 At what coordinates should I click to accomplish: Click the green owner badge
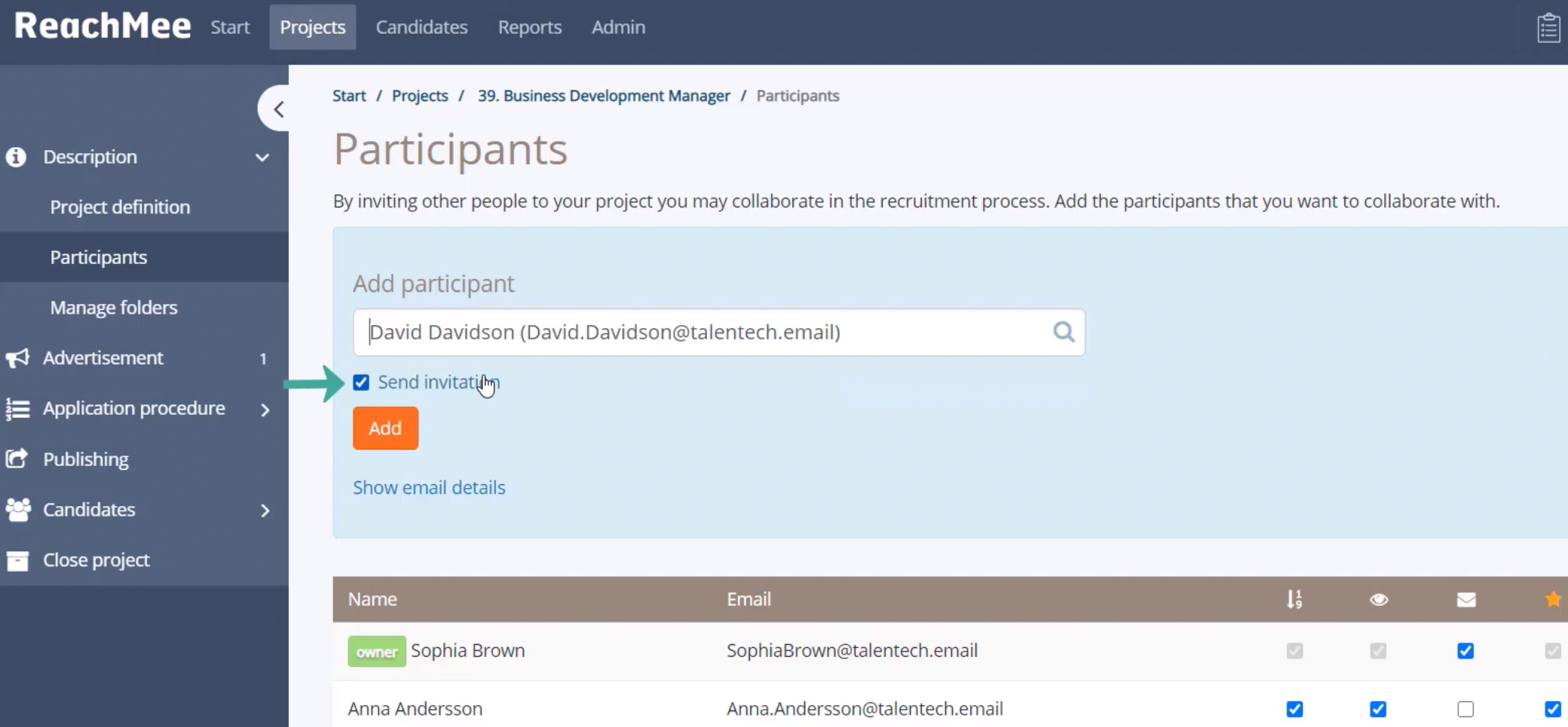point(377,652)
